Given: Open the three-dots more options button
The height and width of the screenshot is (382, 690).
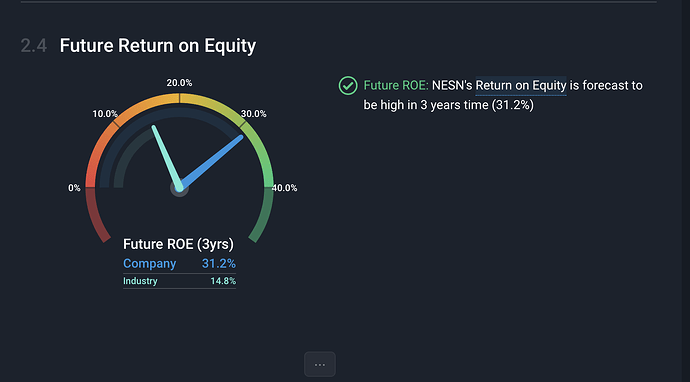Looking at the screenshot, I should click(320, 364).
